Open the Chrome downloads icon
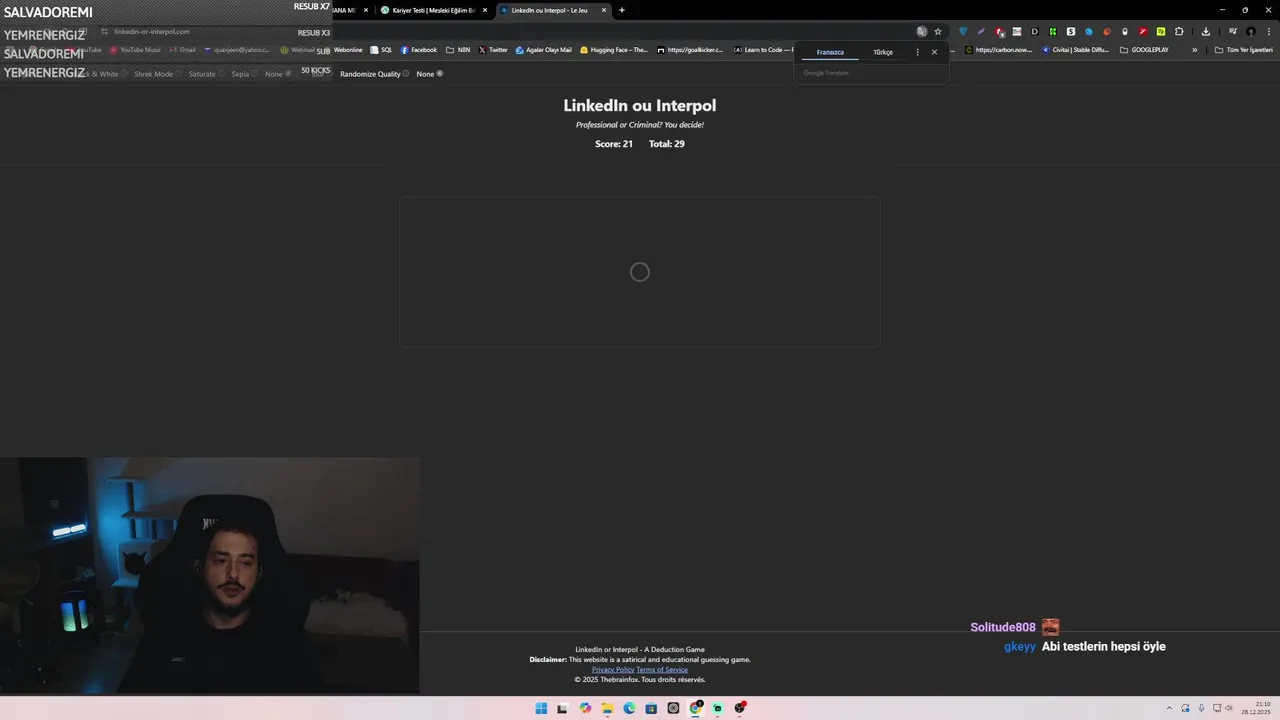The height and width of the screenshot is (720, 1280). click(x=1206, y=31)
